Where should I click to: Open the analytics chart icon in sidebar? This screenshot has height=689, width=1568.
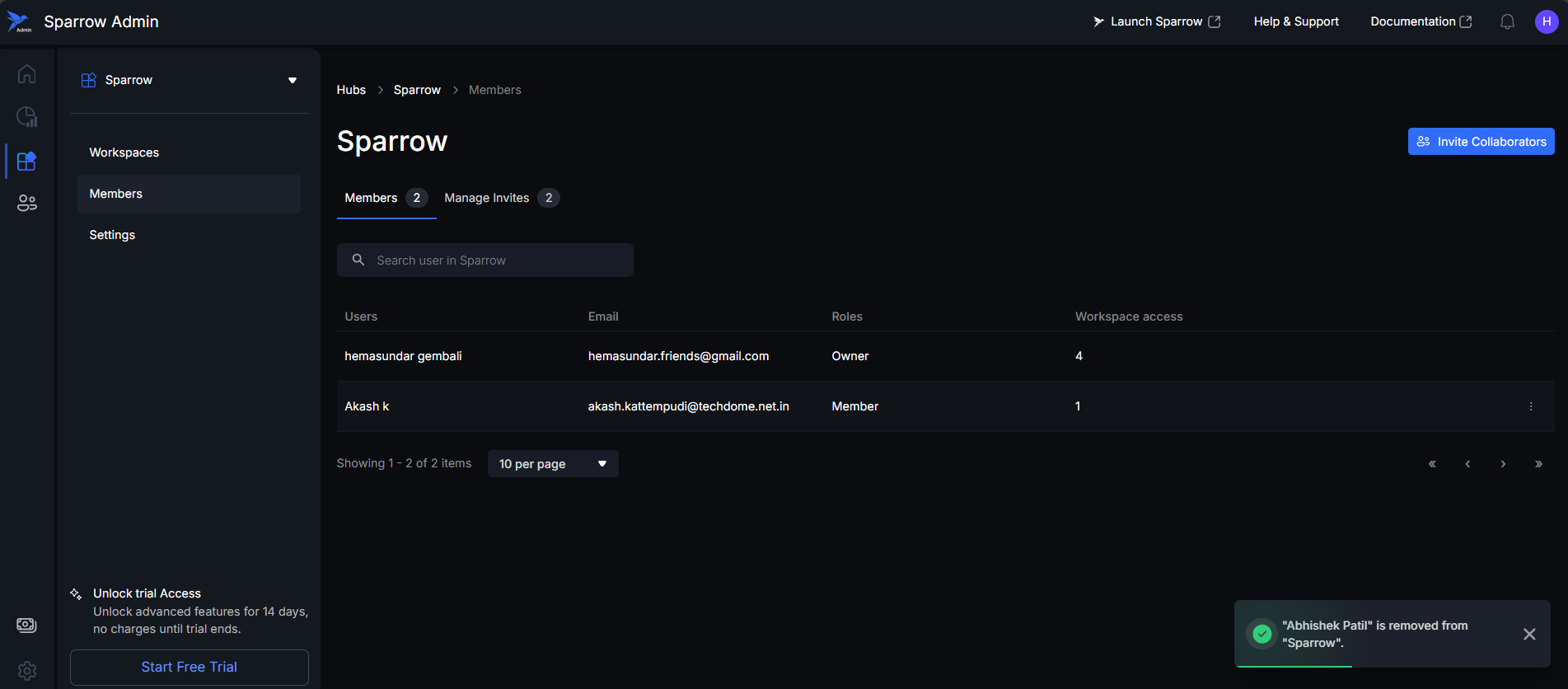click(x=26, y=117)
